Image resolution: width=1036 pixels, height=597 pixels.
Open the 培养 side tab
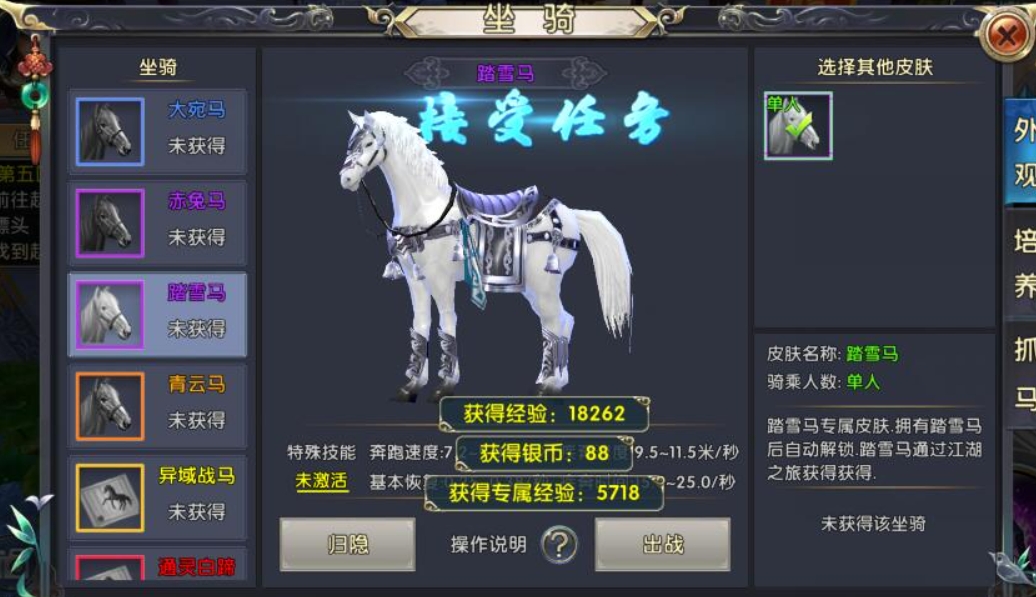(1021, 264)
